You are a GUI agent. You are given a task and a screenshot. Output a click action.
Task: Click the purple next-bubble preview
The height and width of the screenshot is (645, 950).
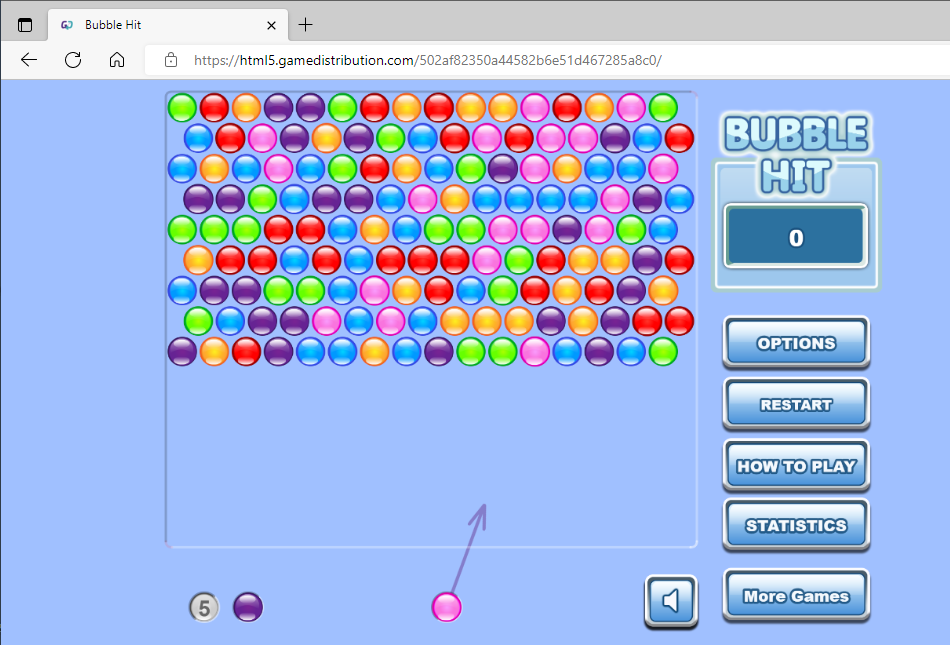[x=248, y=607]
